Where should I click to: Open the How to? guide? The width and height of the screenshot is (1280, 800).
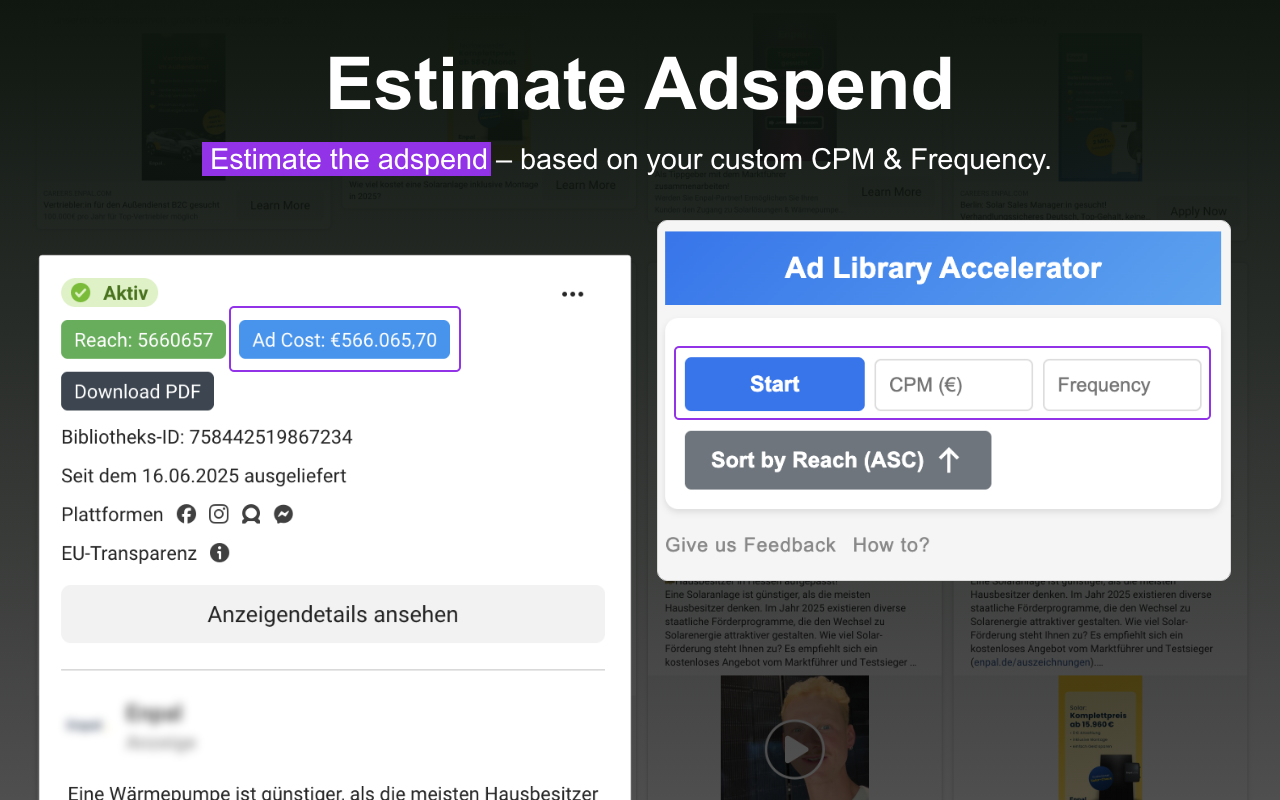coord(890,544)
